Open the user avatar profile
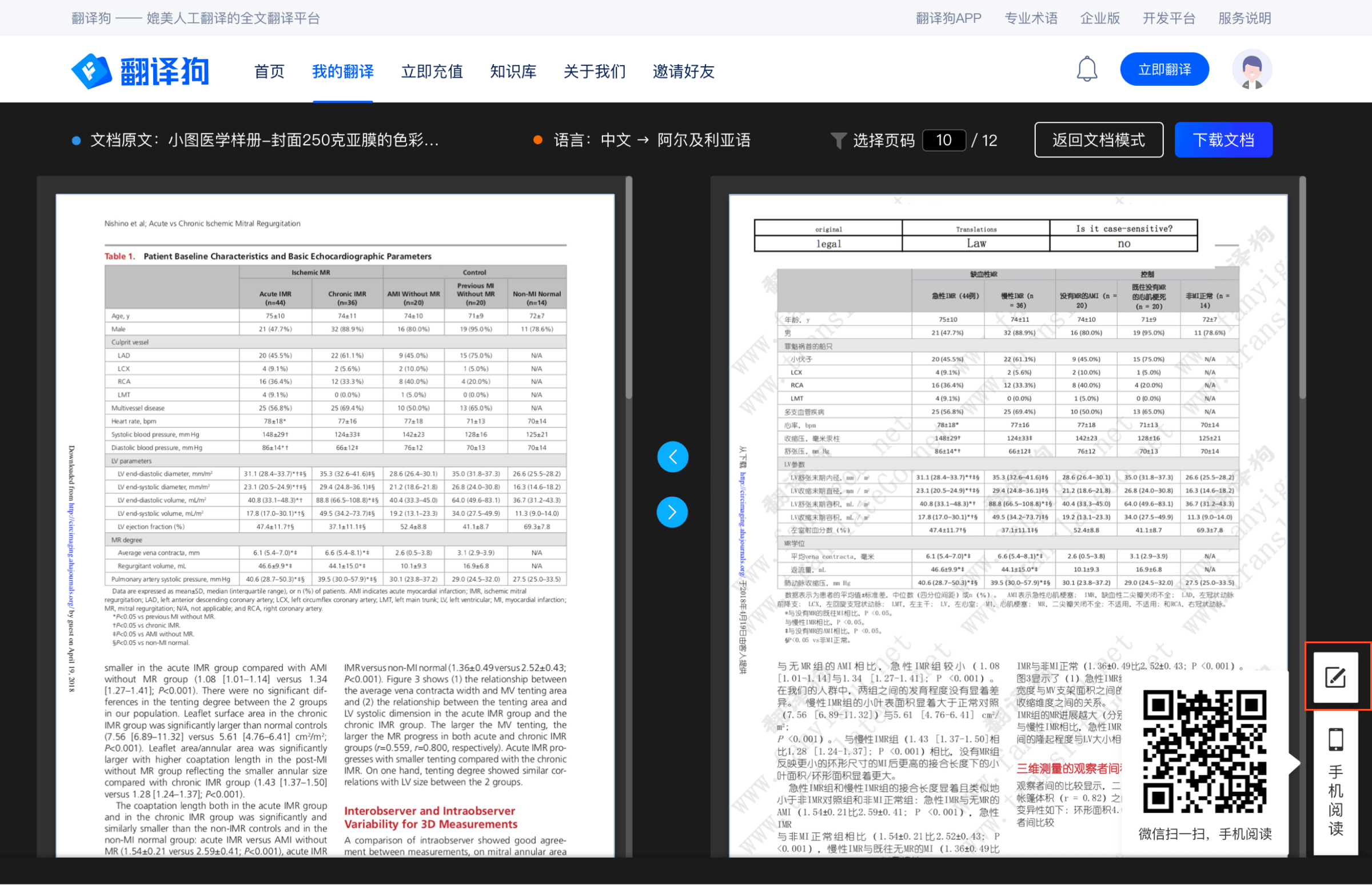Image resolution: width=1372 pixels, height=885 pixels. tap(1251, 70)
